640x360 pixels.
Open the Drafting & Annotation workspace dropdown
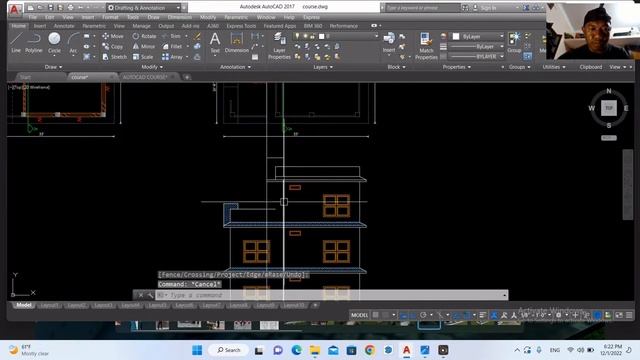pyautogui.click(x=144, y=8)
